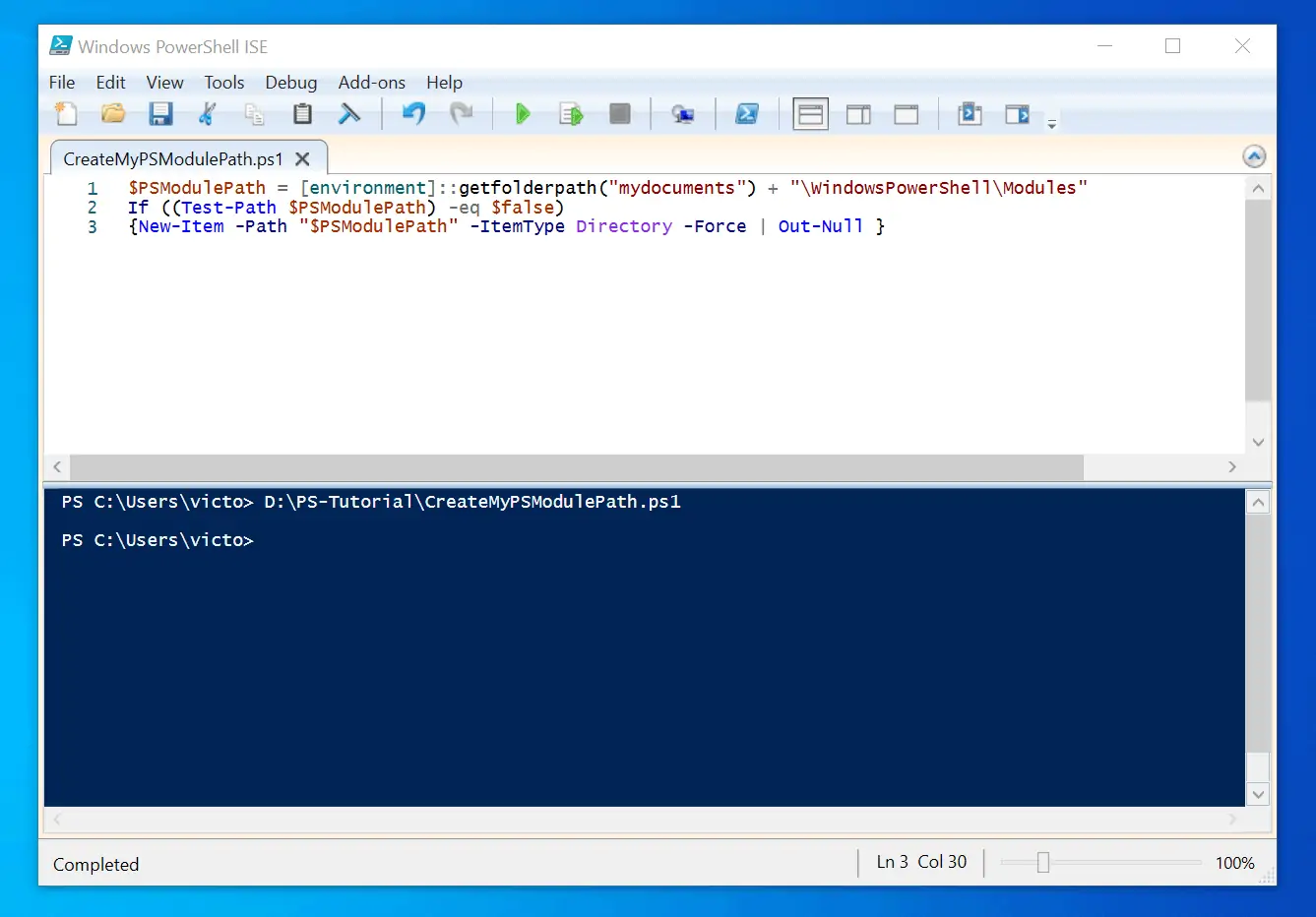Screen dimensions: 1316x917
Task: Place cursor on "$PSModulePath" in line 1
Action: pos(197,188)
